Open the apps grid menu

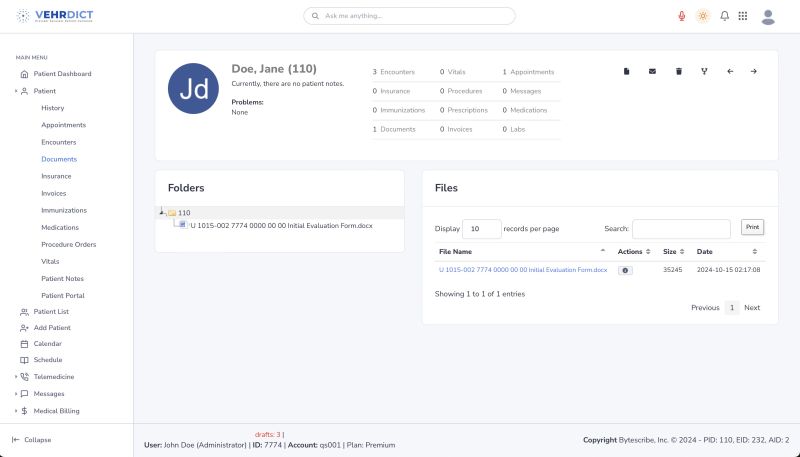click(743, 16)
